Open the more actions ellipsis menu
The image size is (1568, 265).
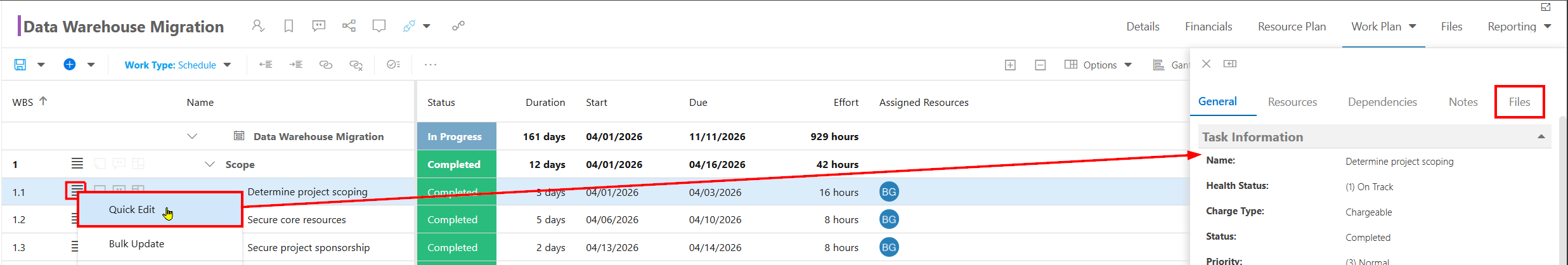click(x=431, y=65)
